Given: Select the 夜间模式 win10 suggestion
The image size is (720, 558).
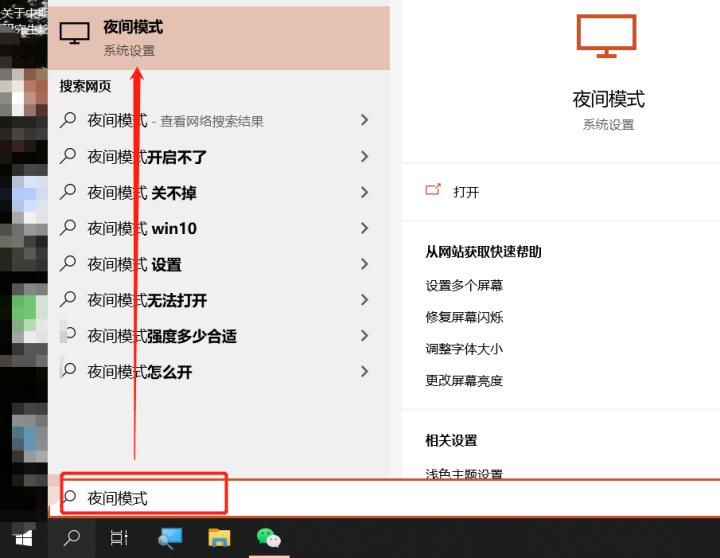Looking at the screenshot, I should pyautogui.click(x=219, y=228).
